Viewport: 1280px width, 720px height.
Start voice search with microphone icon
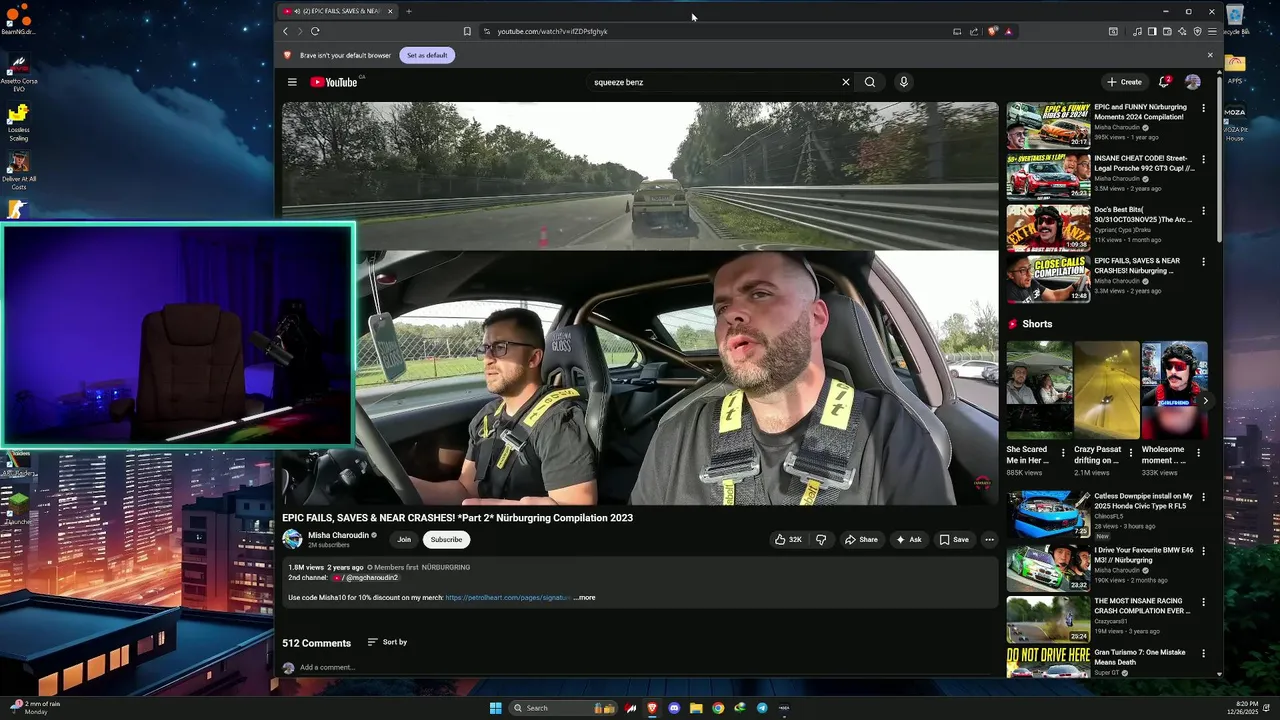coord(903,82)
